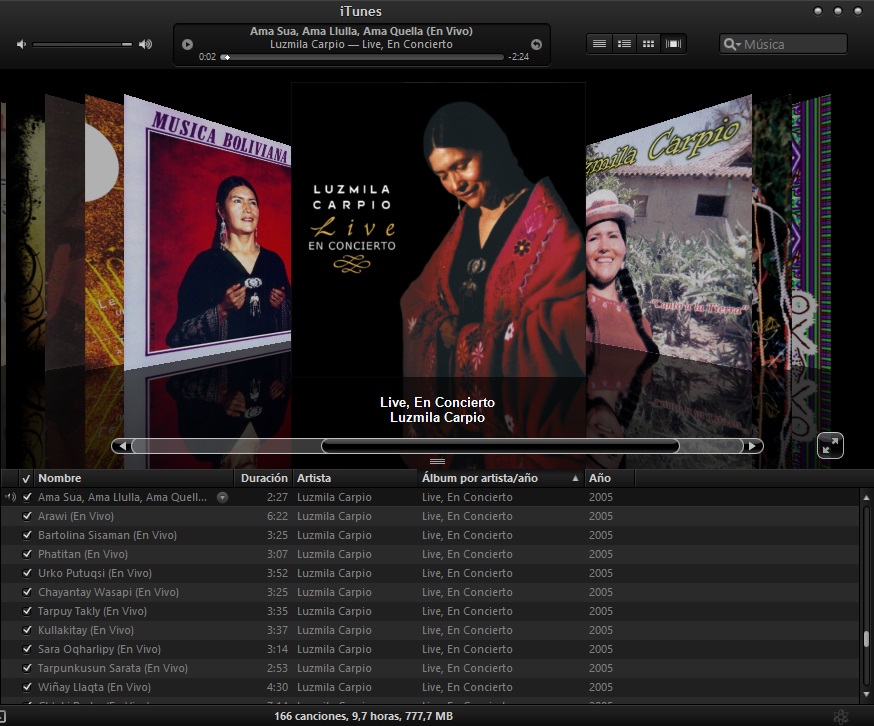The width and height of the screenshot is (874, 726).
Task: Click the 166 canciones status text
Action: click(x=363, y=717)
